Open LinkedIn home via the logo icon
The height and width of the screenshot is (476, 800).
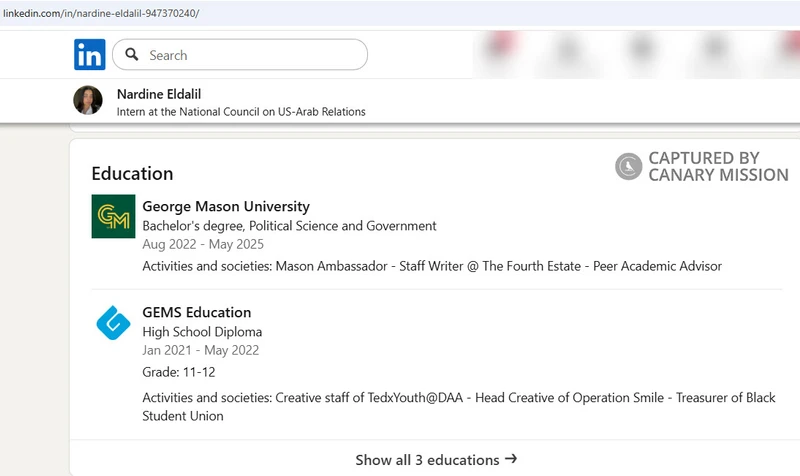[90, 54]
